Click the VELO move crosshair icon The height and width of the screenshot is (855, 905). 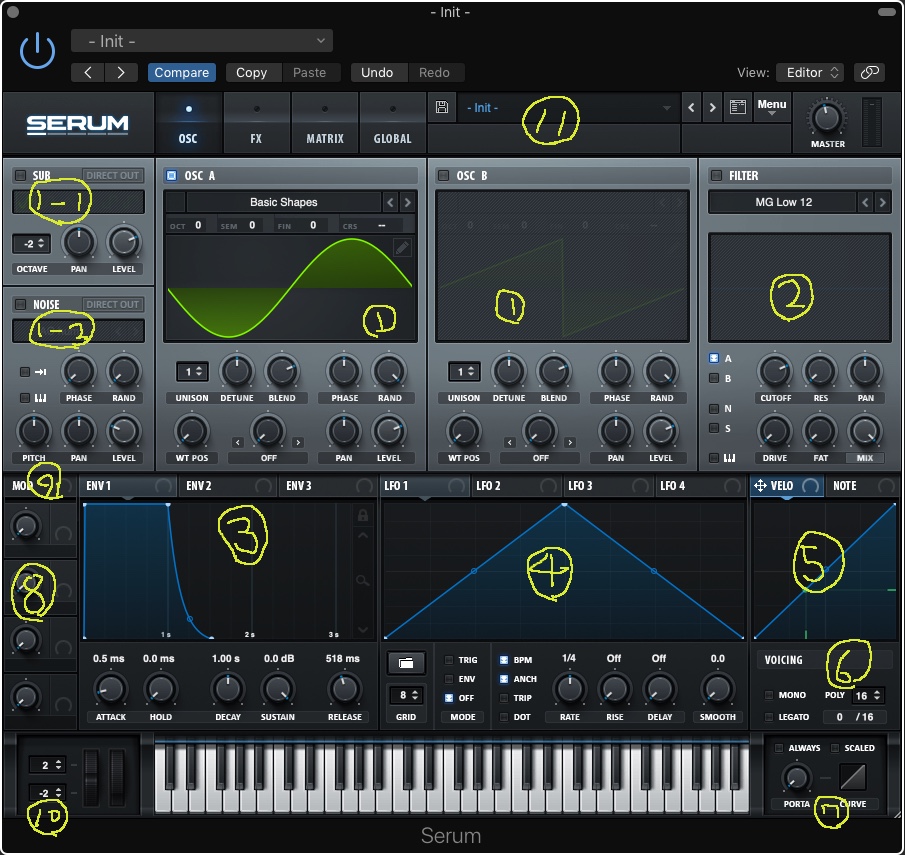[760, 486]
